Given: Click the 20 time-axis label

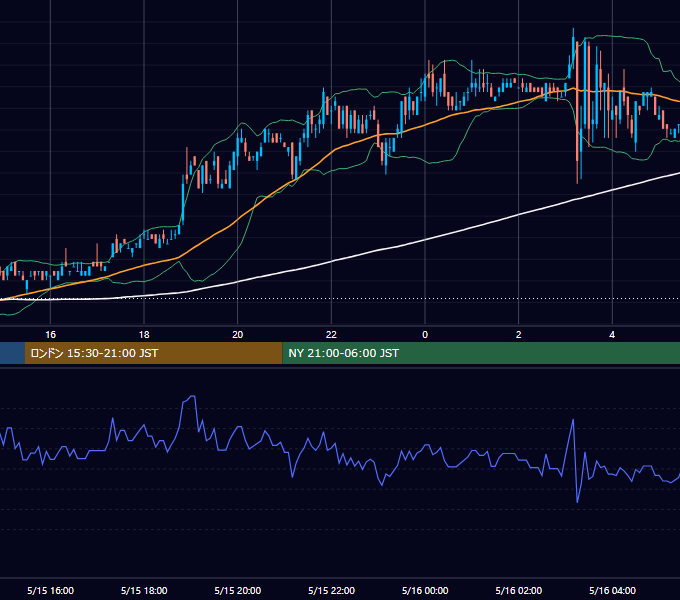Looking at the screenshot, I should pos(238,335).
